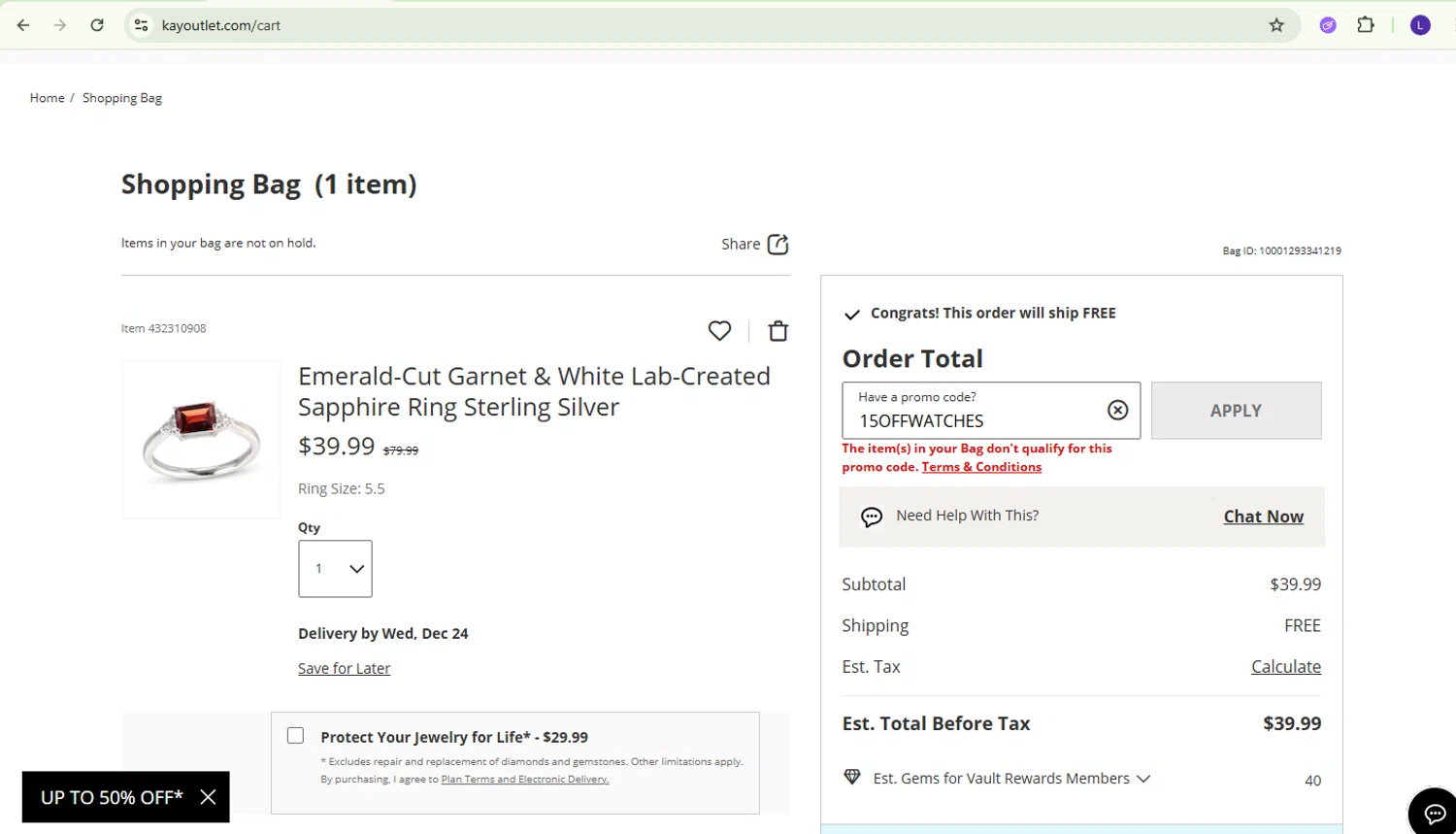Viewport: 1456px width, 834px height.
Task: Open promo Terms & Conditions link
Action: 981,467
